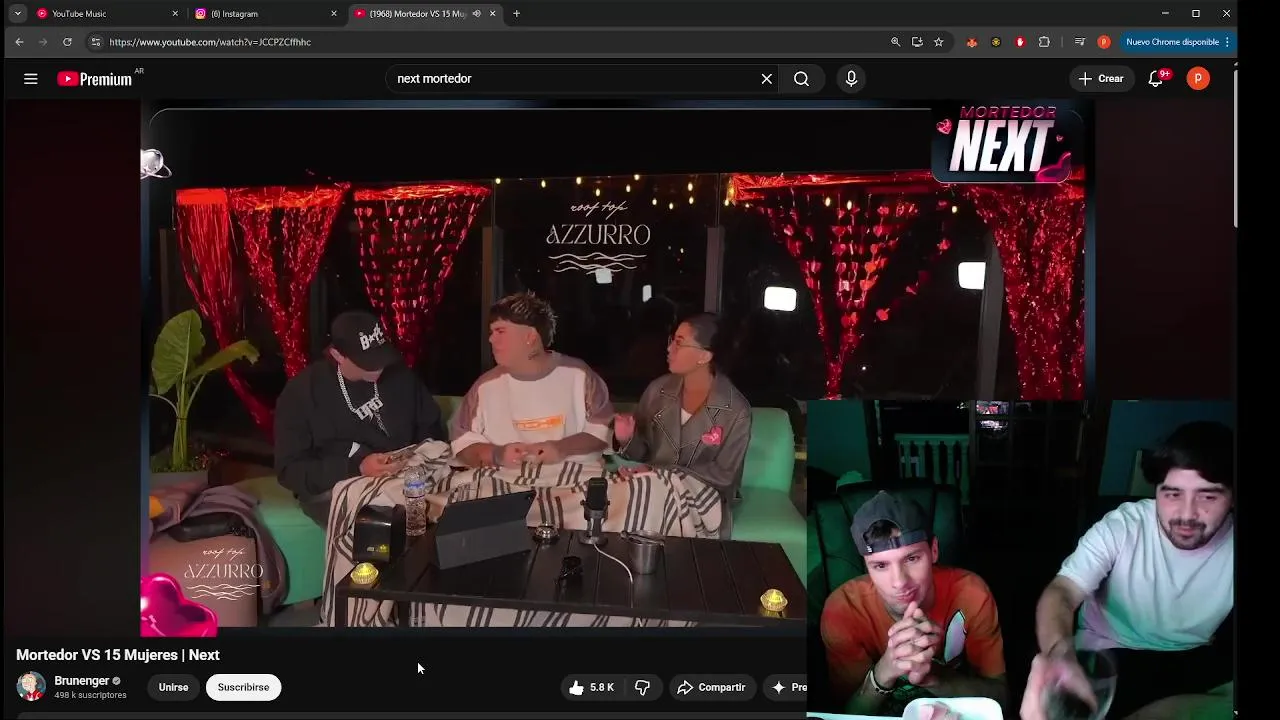View site information icon in address bar
This screenshot has width=1280, height=720.
(95, 42)
